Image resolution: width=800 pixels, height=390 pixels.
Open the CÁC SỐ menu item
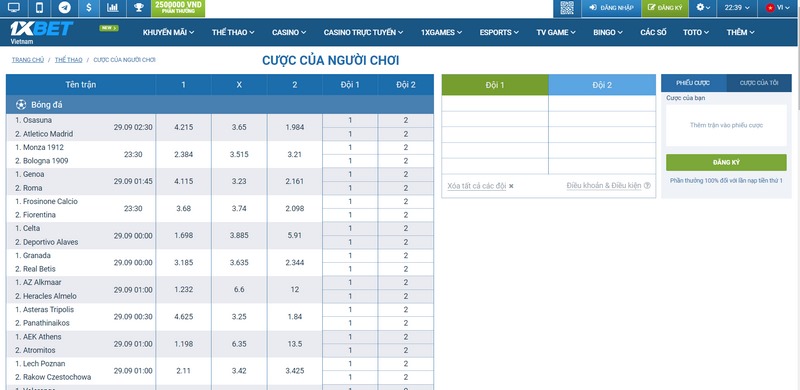pos(653,32)
